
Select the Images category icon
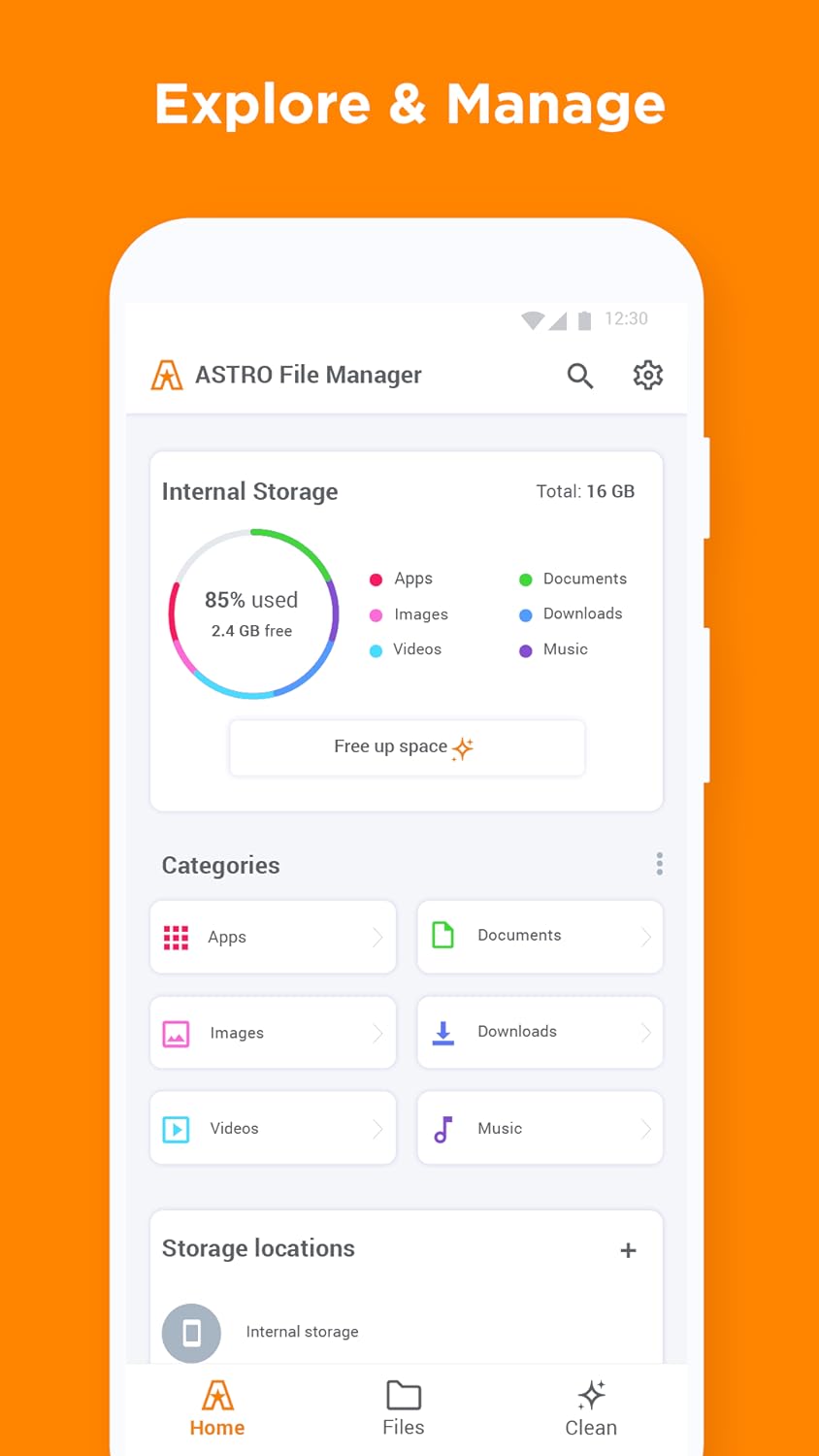(x=176, y=1033)
